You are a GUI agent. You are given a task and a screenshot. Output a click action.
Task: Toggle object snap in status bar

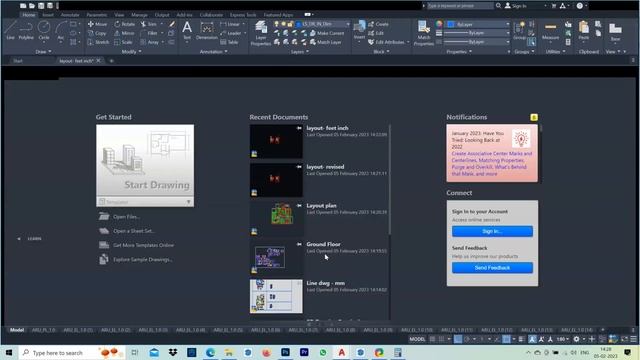click(x=507, y=339)
